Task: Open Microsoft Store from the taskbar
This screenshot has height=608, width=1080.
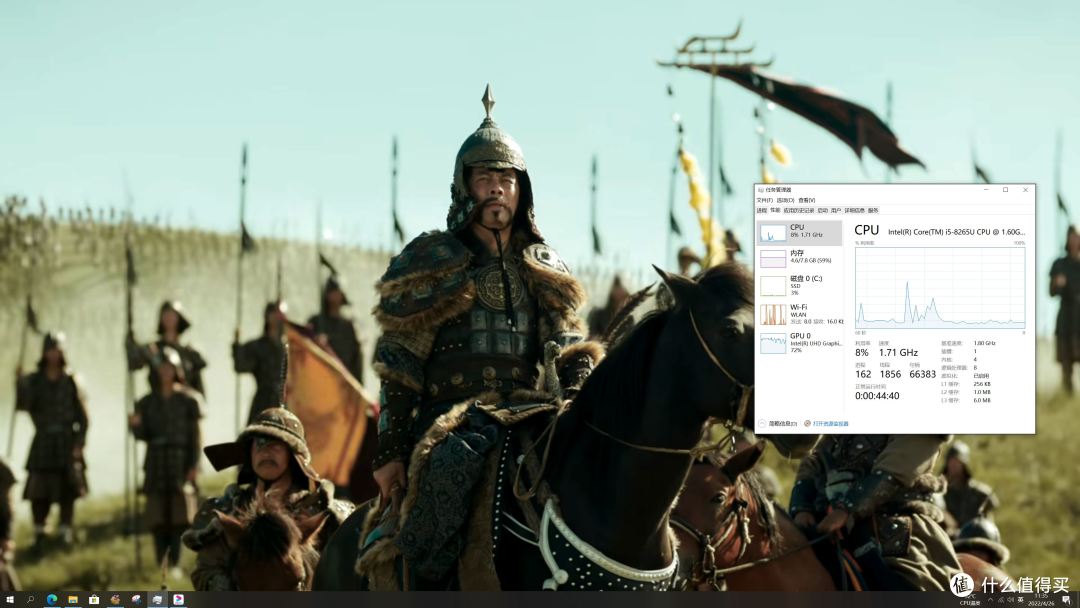Action: [x=94, y=600]
